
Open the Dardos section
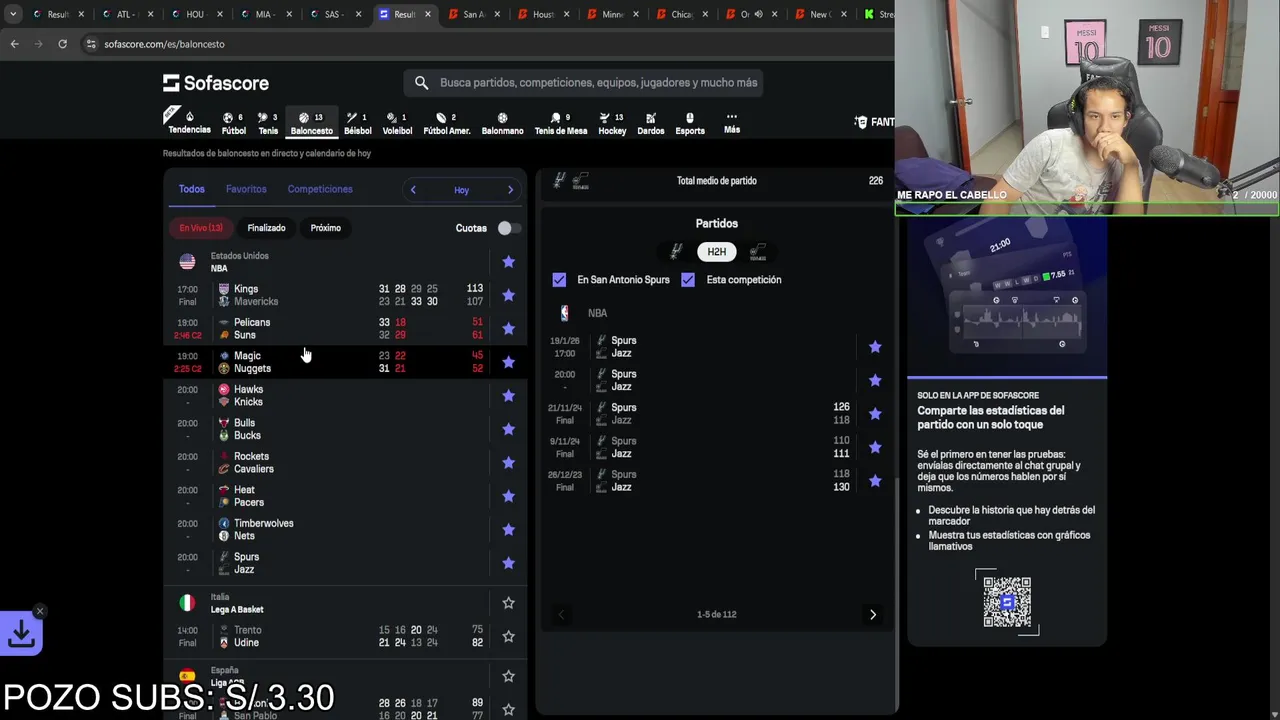tap(650, 123)
